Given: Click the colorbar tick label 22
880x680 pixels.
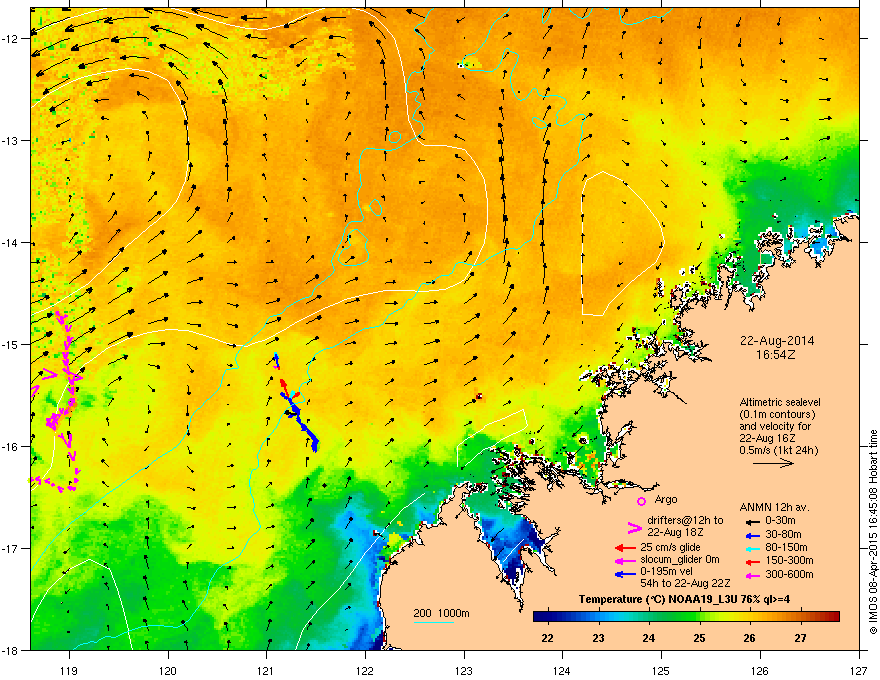Looking at the screenshot, I should click(x=547, y=638).
